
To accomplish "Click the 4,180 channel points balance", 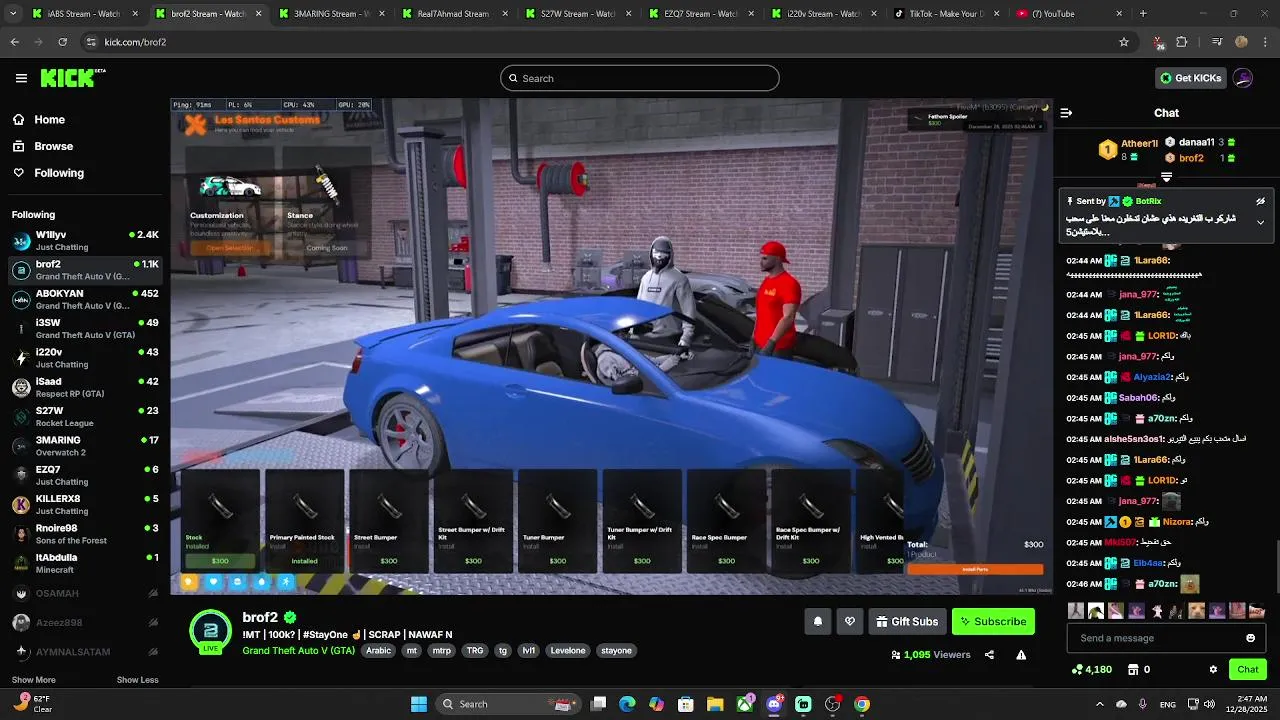I will pyautogui.click(x=1091, y=669).
